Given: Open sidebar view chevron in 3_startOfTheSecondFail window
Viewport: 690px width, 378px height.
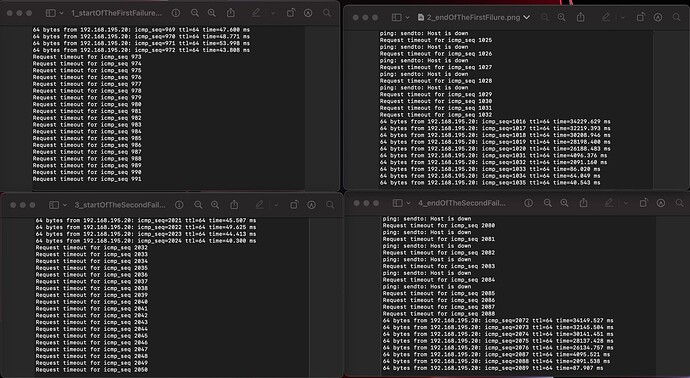Looking at the screenshot, I should pyautogui.click(x=65, y=205).
